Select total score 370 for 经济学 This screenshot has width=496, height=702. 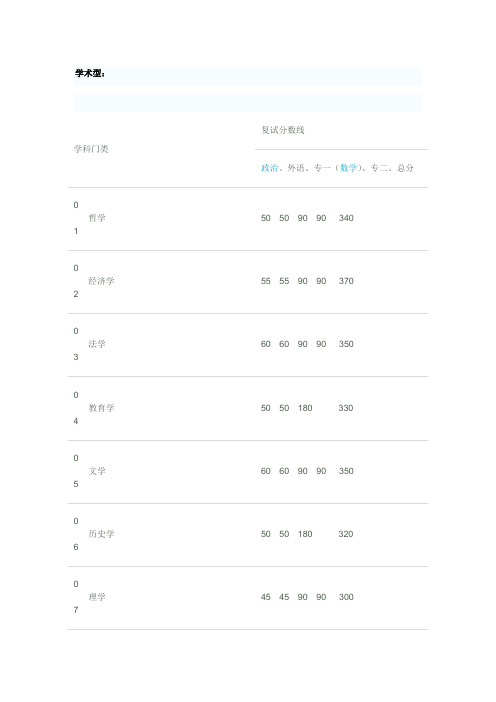pos(346,281)
